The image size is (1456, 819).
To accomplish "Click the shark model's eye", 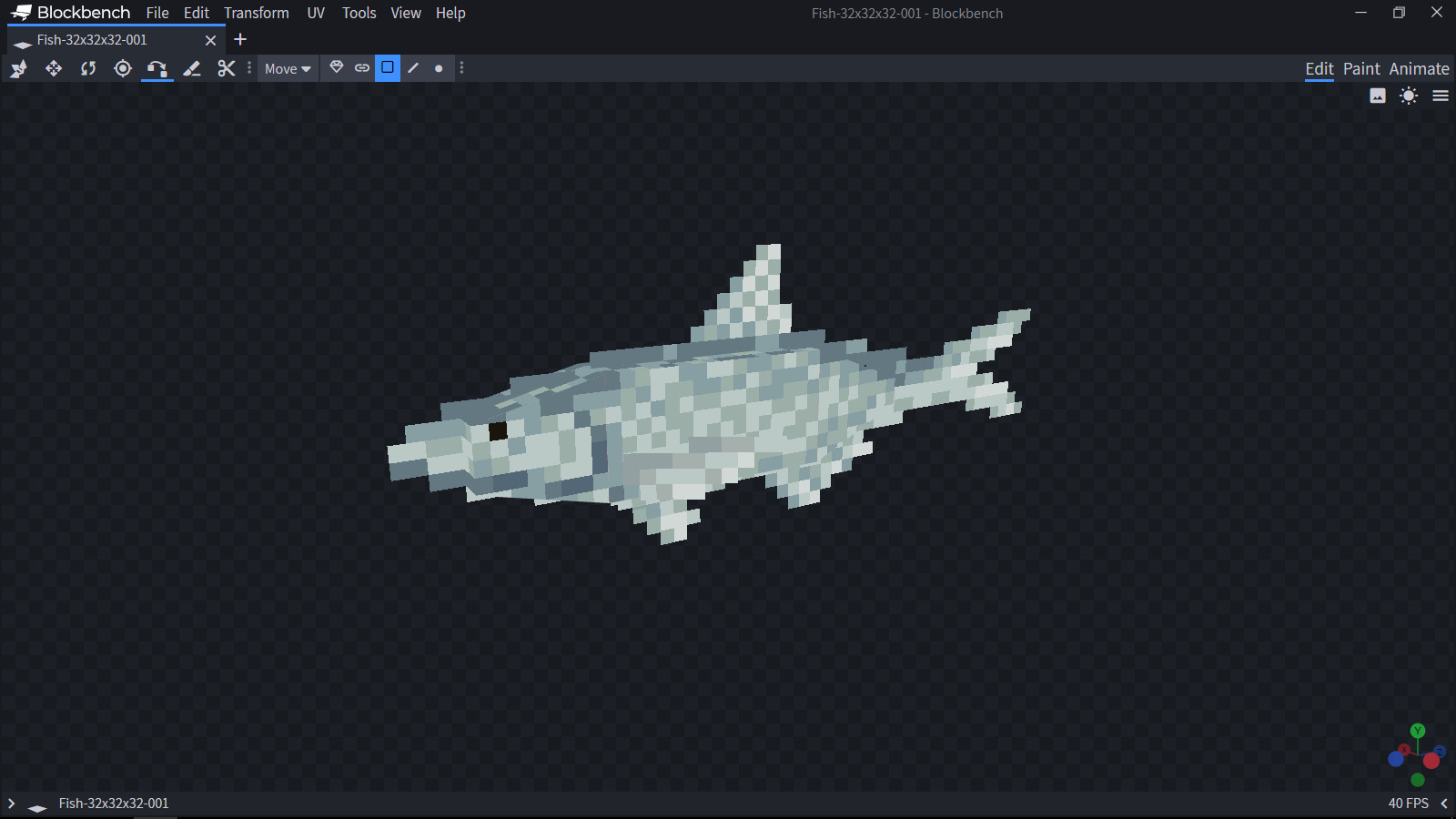I will click(x=498, y=431).
